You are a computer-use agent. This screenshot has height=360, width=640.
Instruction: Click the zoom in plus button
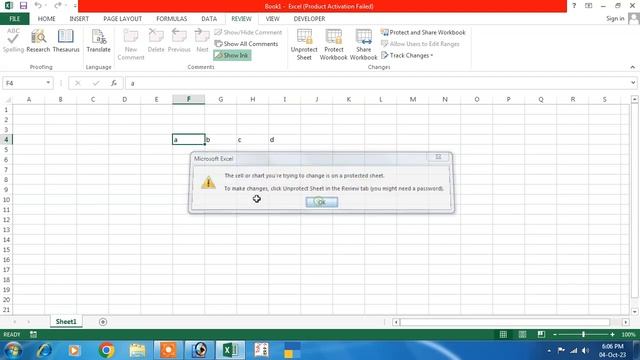[x=612, y=334]
